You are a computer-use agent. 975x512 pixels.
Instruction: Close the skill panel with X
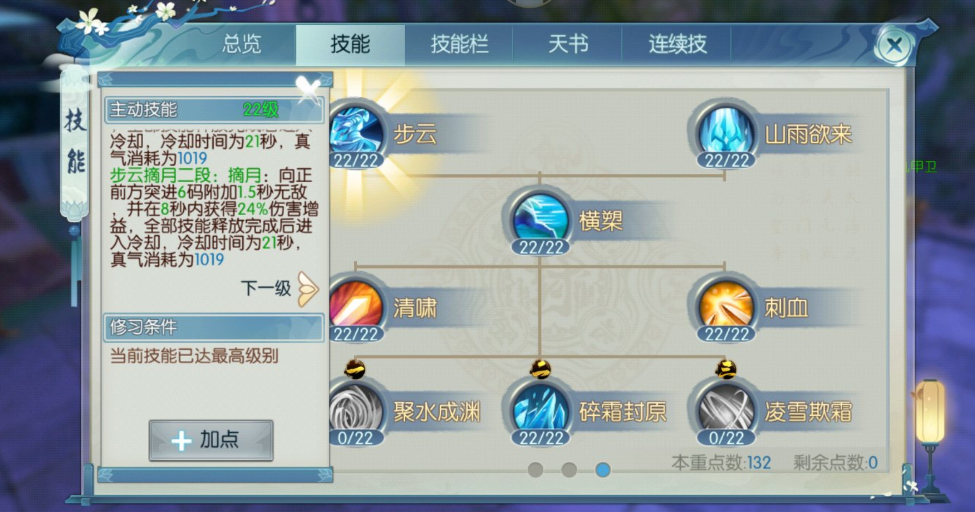coord(894,45)
